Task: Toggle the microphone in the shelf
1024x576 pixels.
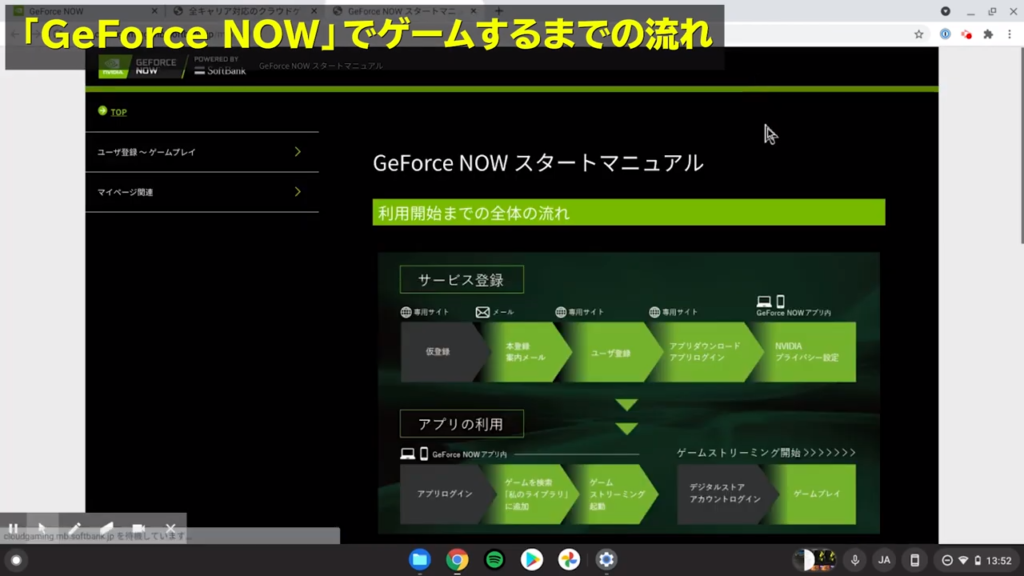Action: pos(855,560)
